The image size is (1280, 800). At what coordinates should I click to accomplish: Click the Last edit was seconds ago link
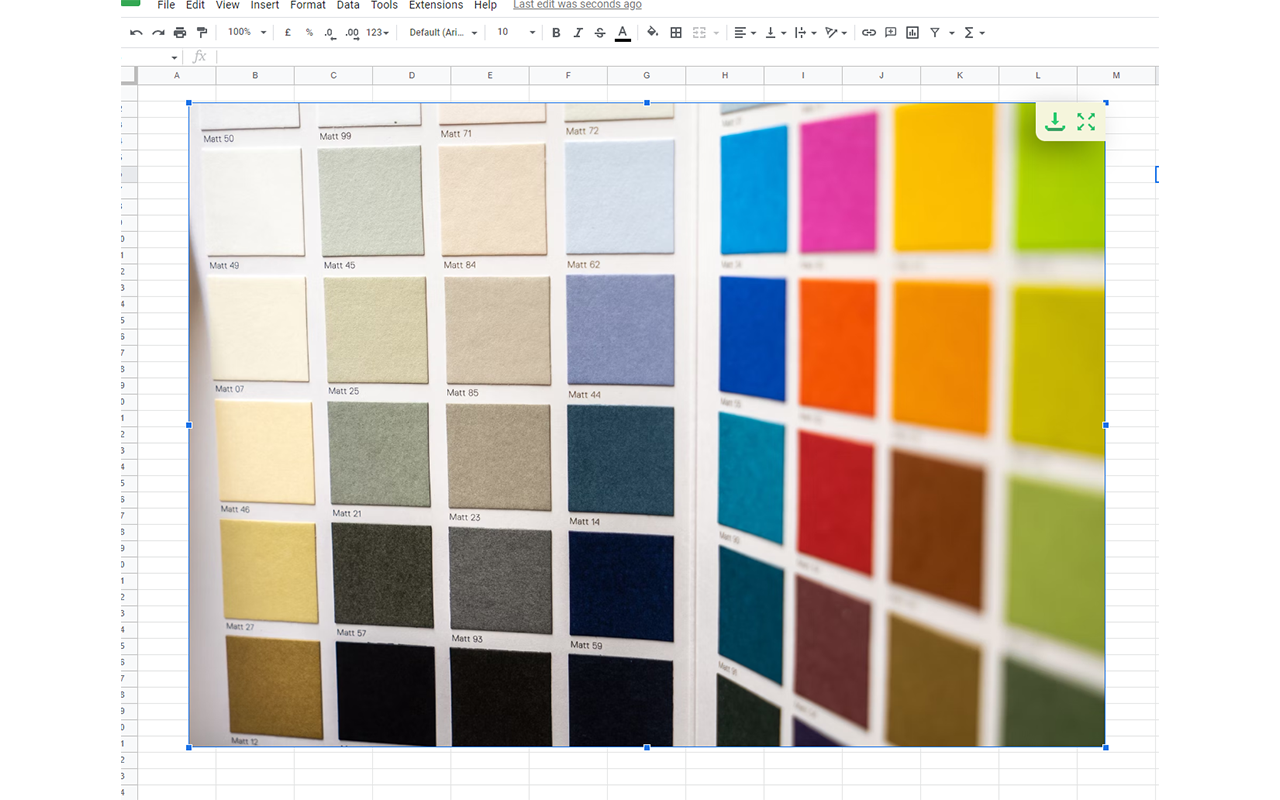click(x=577, y=5)
